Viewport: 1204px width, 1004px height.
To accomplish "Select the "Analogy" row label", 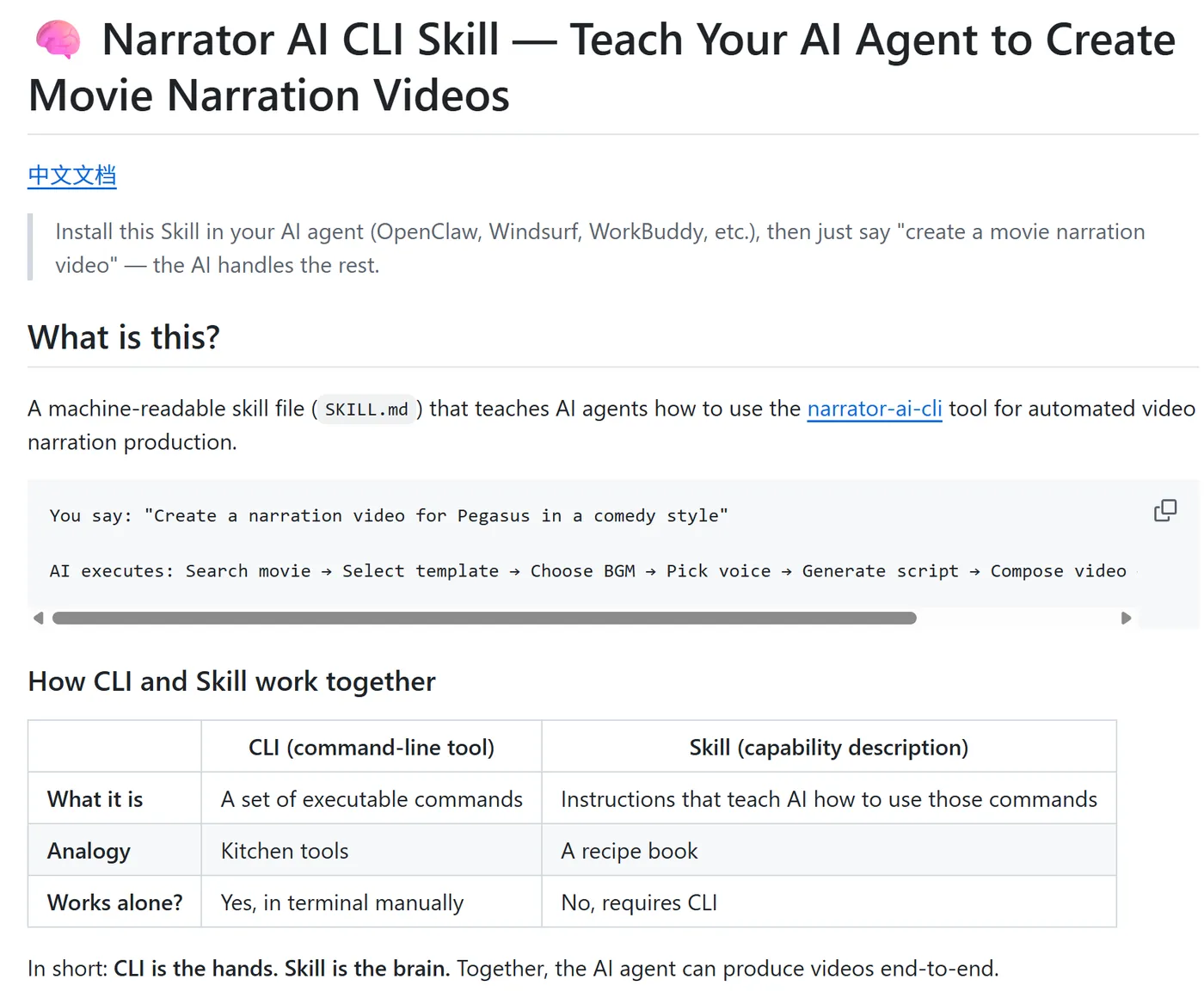I will coord(89,851).
